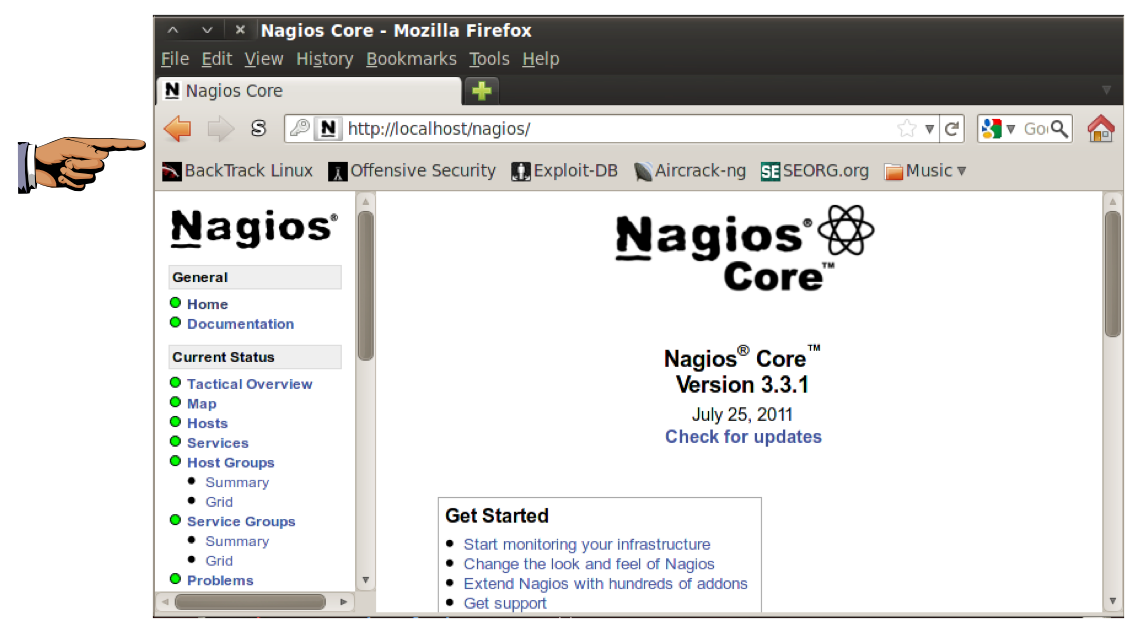The image size is (1139, 632).
Task: Click sidebar scrollbar down arrow
Action: click(x=365, y=580)
